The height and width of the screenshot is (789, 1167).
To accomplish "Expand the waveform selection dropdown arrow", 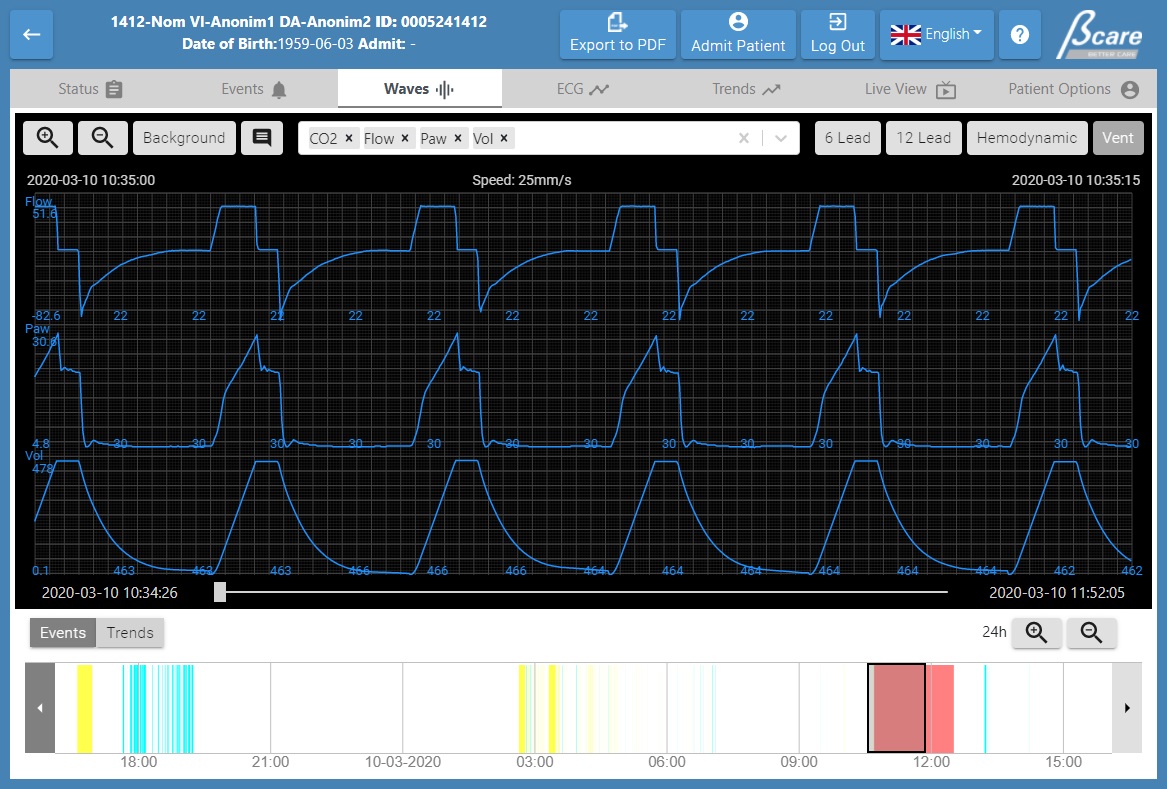I will (x=781, y=139).
